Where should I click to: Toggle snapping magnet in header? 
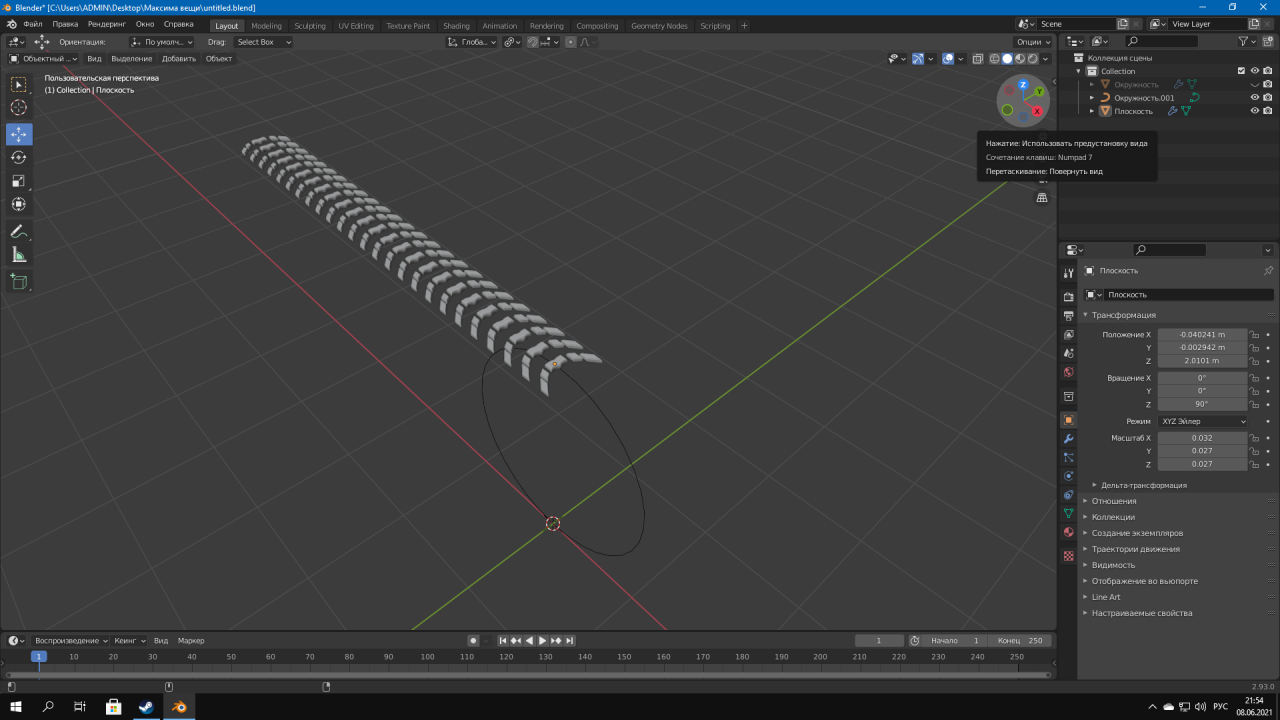[533, 42]
